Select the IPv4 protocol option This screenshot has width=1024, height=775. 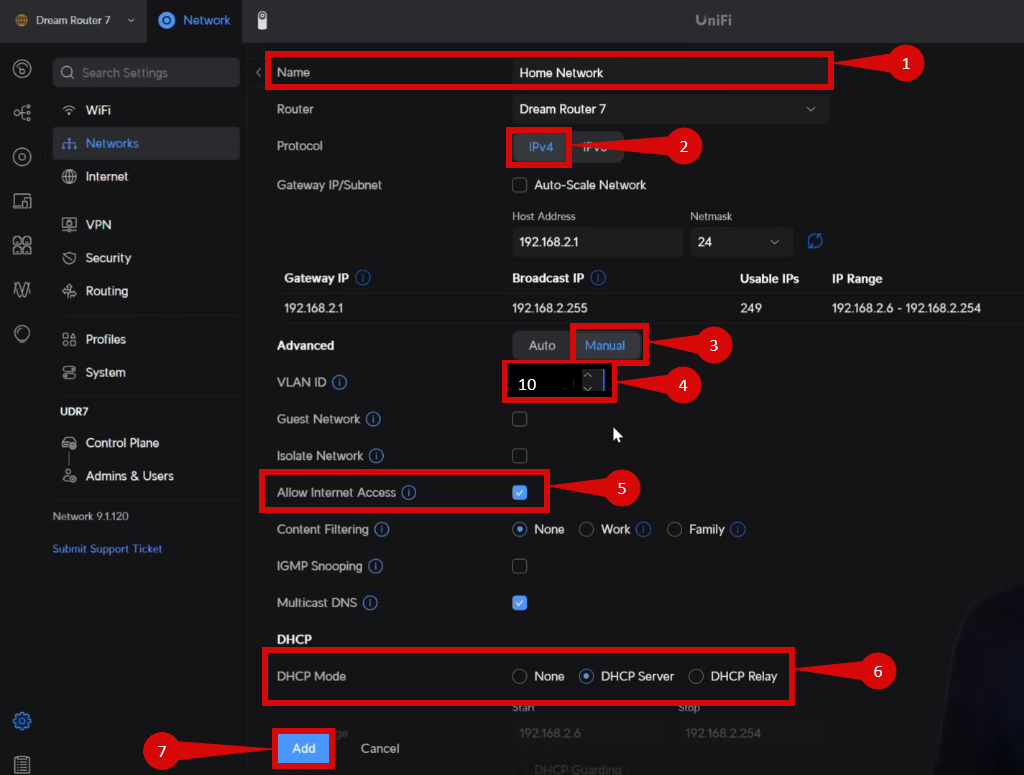point(541,147)
